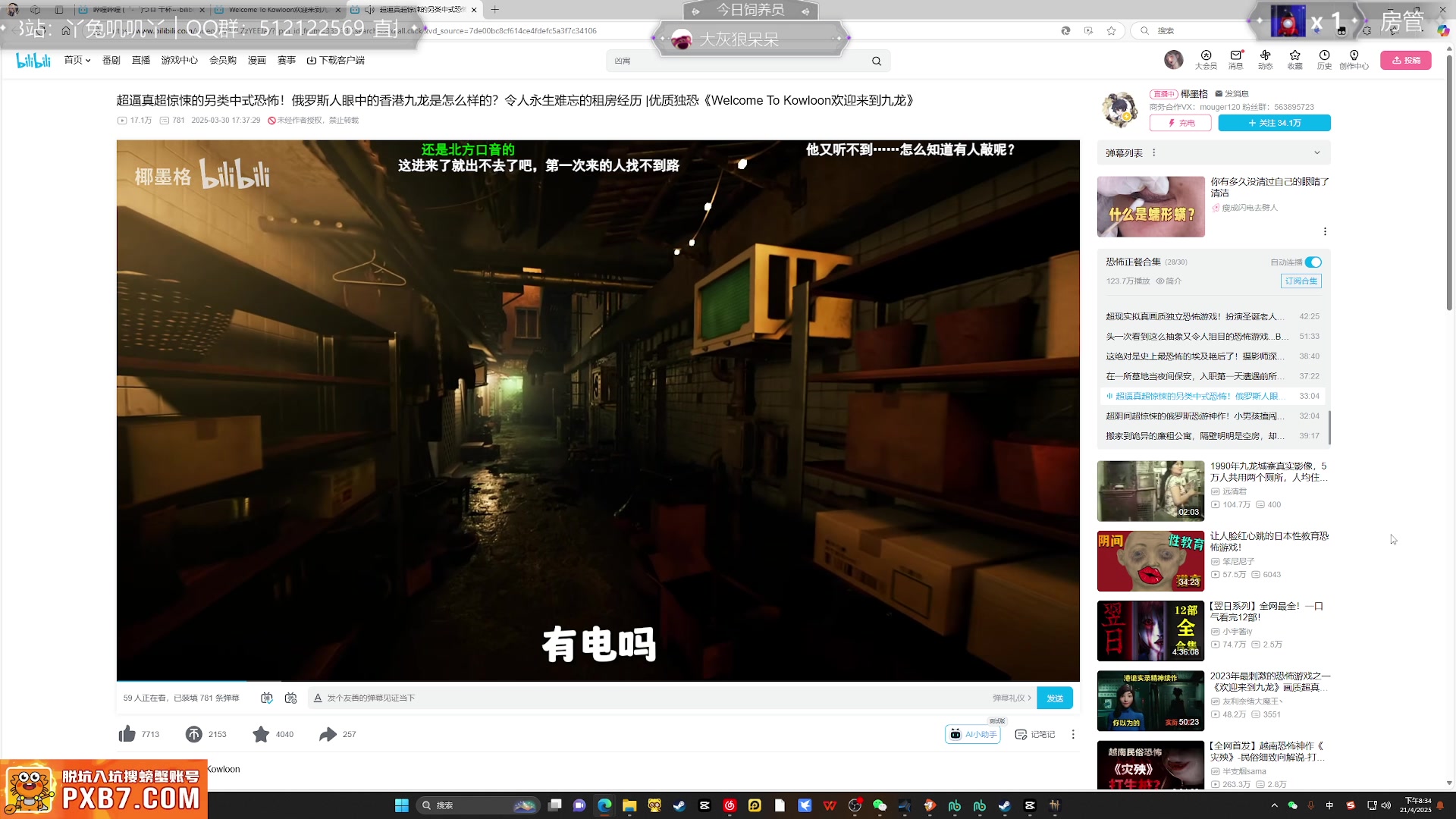Open options dots on the ad card

pyautogui.click(x=1325, y=231)
